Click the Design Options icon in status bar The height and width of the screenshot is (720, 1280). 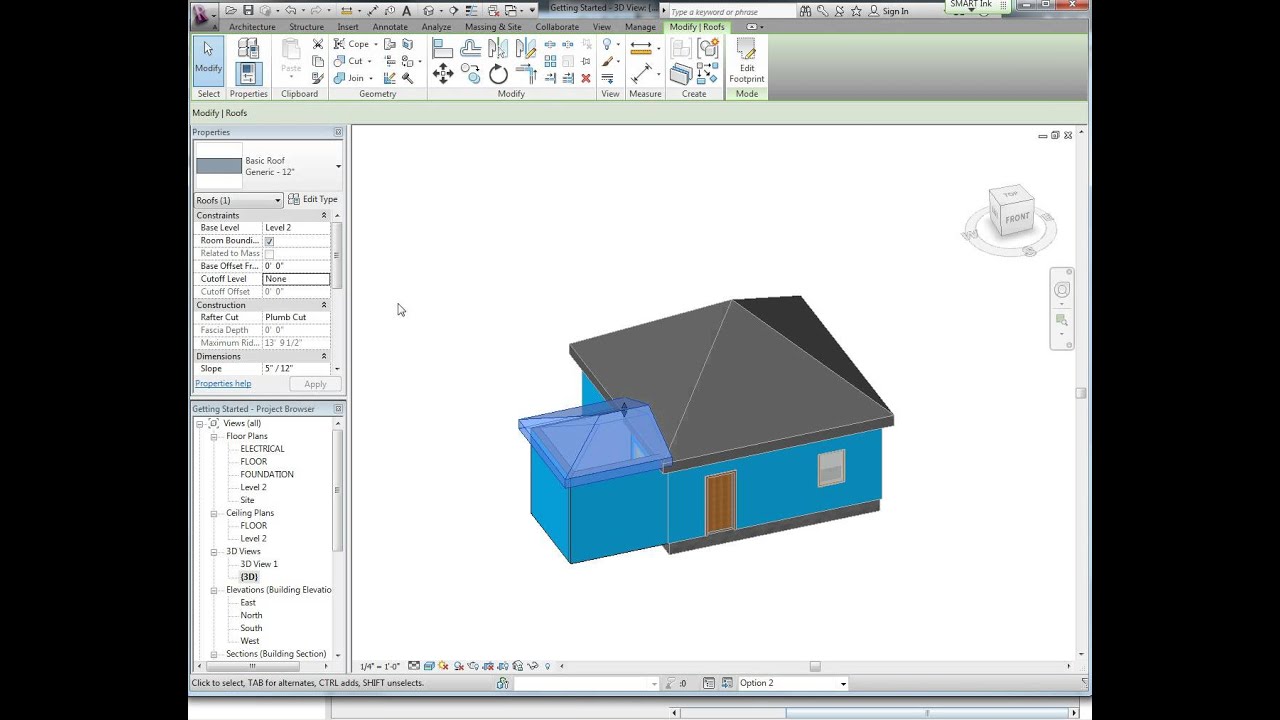(x=709, y=683)
